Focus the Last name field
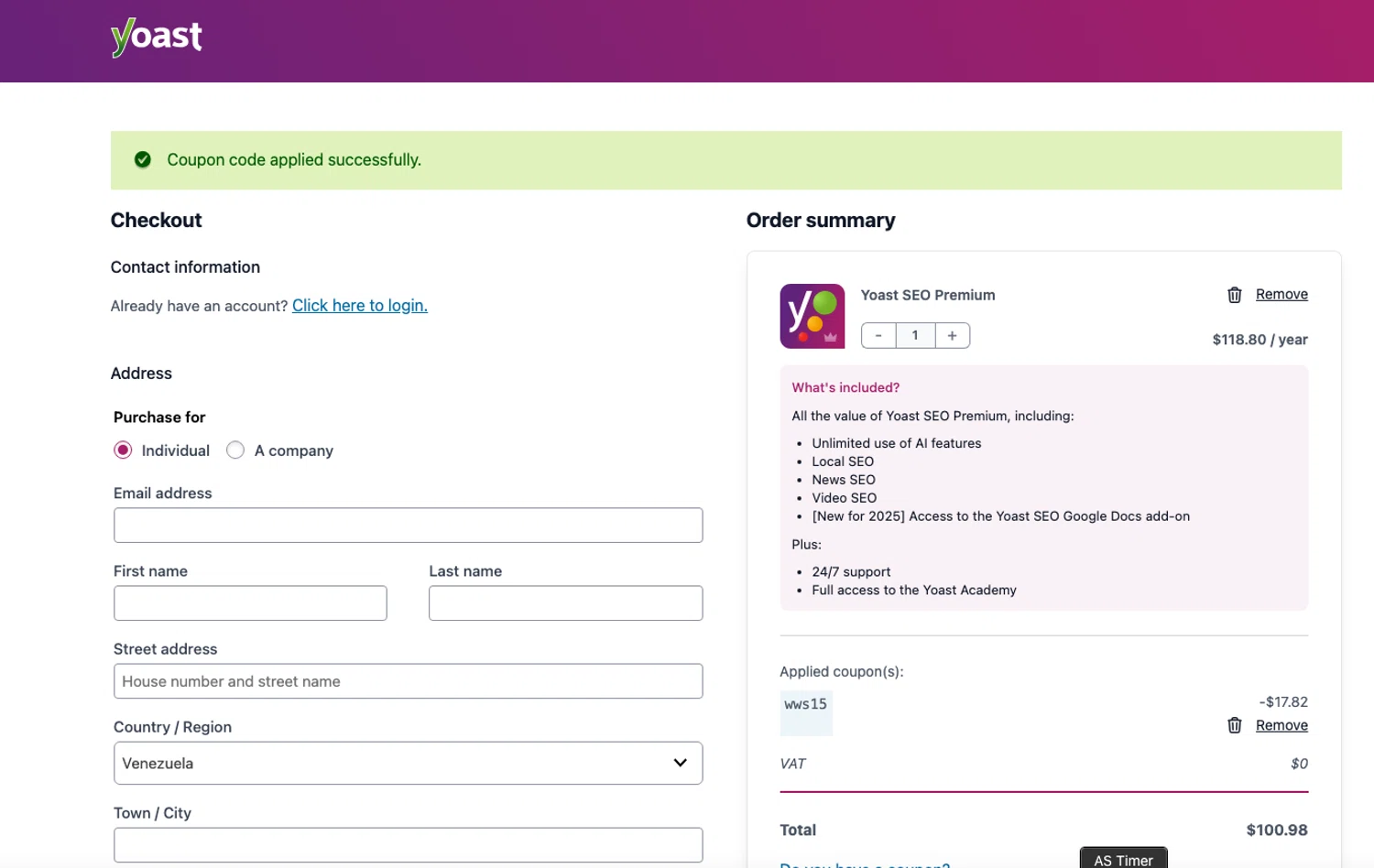 565,603
